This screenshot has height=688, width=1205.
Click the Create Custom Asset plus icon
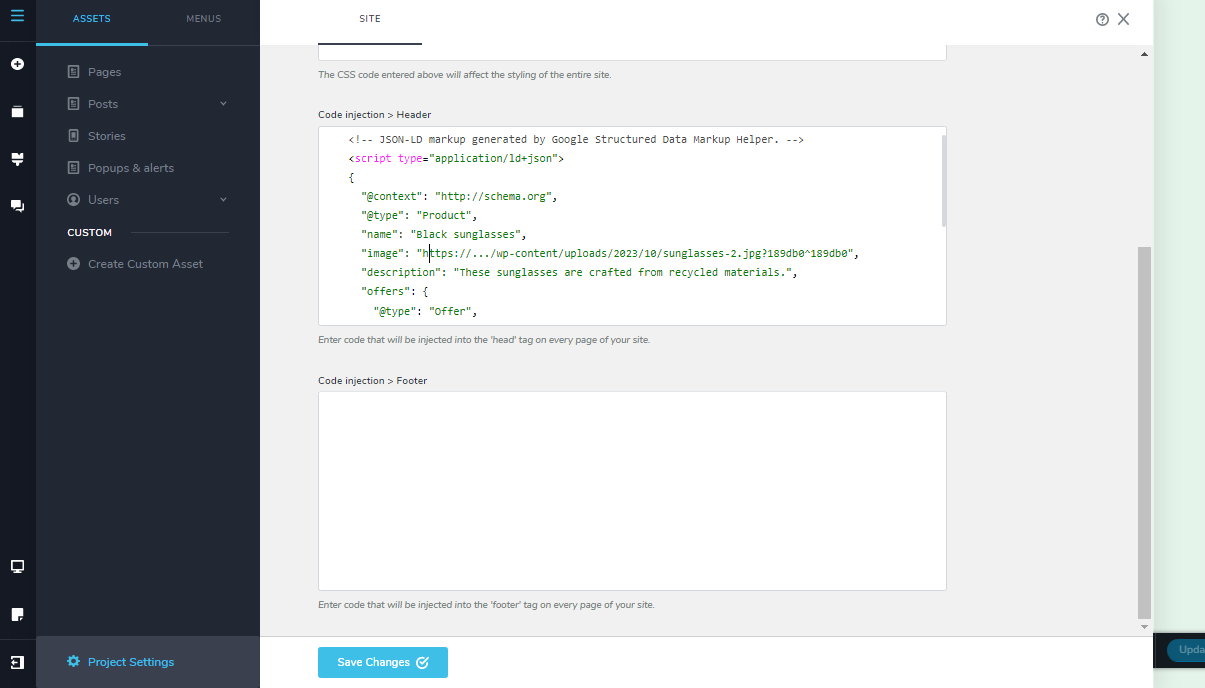tap(73, 264)
